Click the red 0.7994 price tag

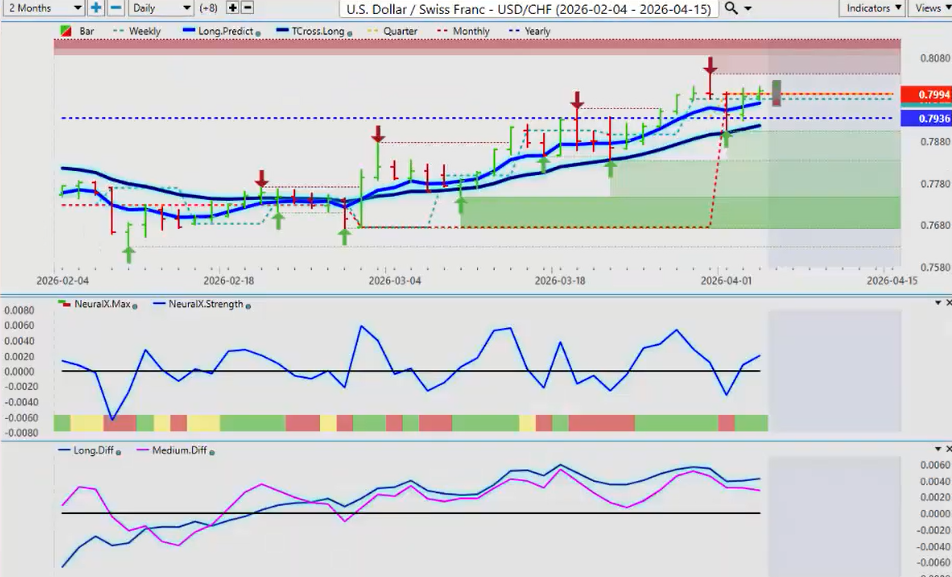926,95
